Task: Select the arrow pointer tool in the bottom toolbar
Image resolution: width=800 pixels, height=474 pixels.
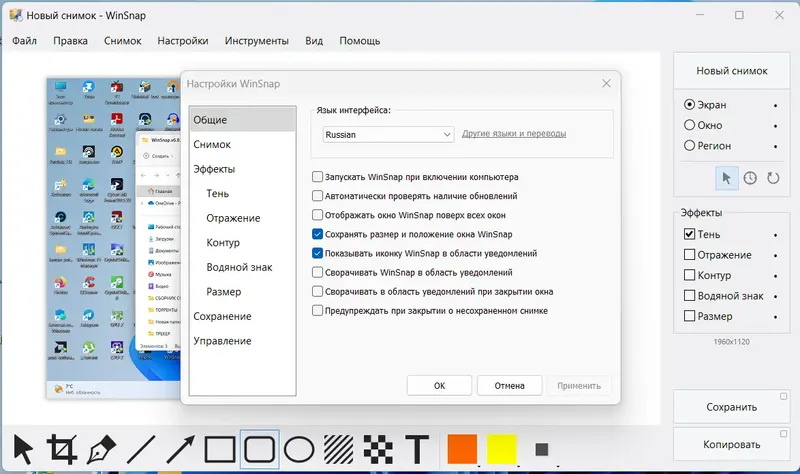Action: (23, 450)
